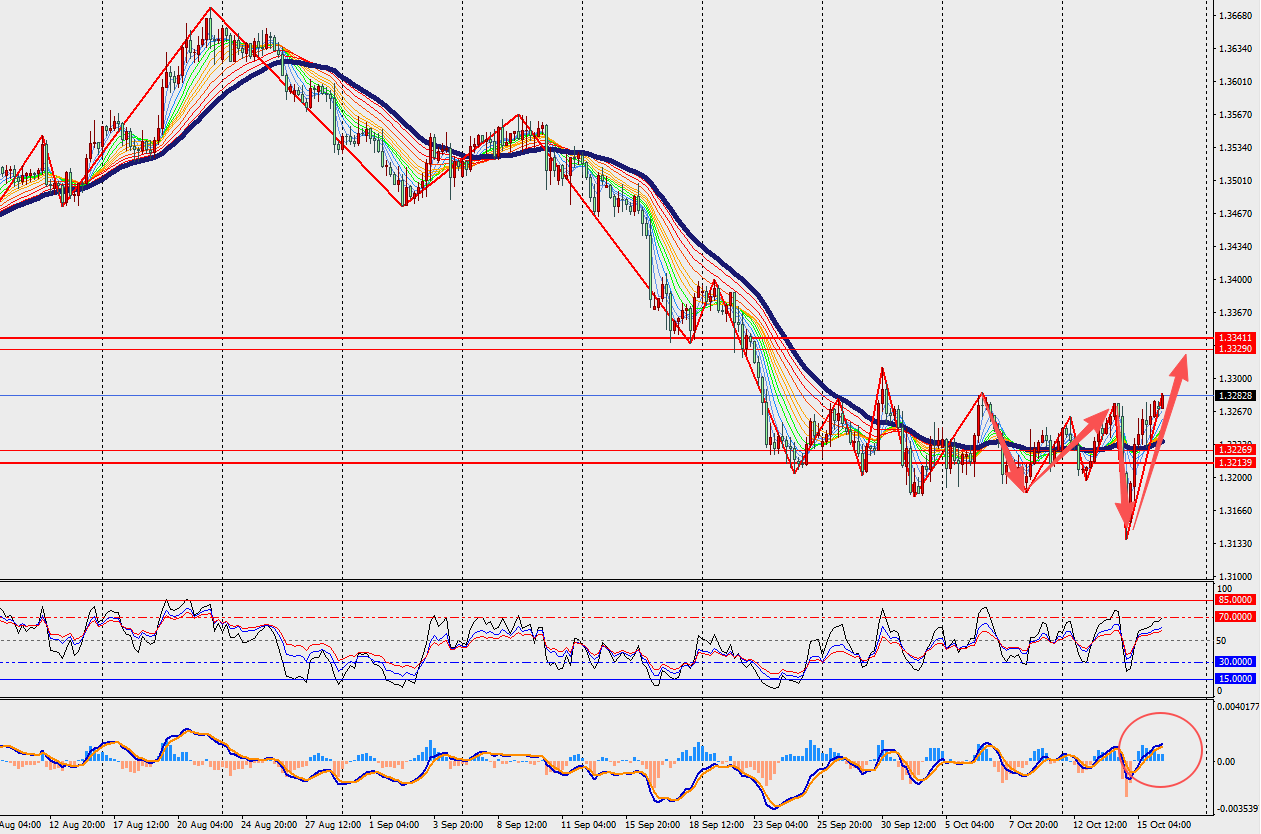Click the 1.35670 price scale value
1261x834 pixels.
(1236, 115)
